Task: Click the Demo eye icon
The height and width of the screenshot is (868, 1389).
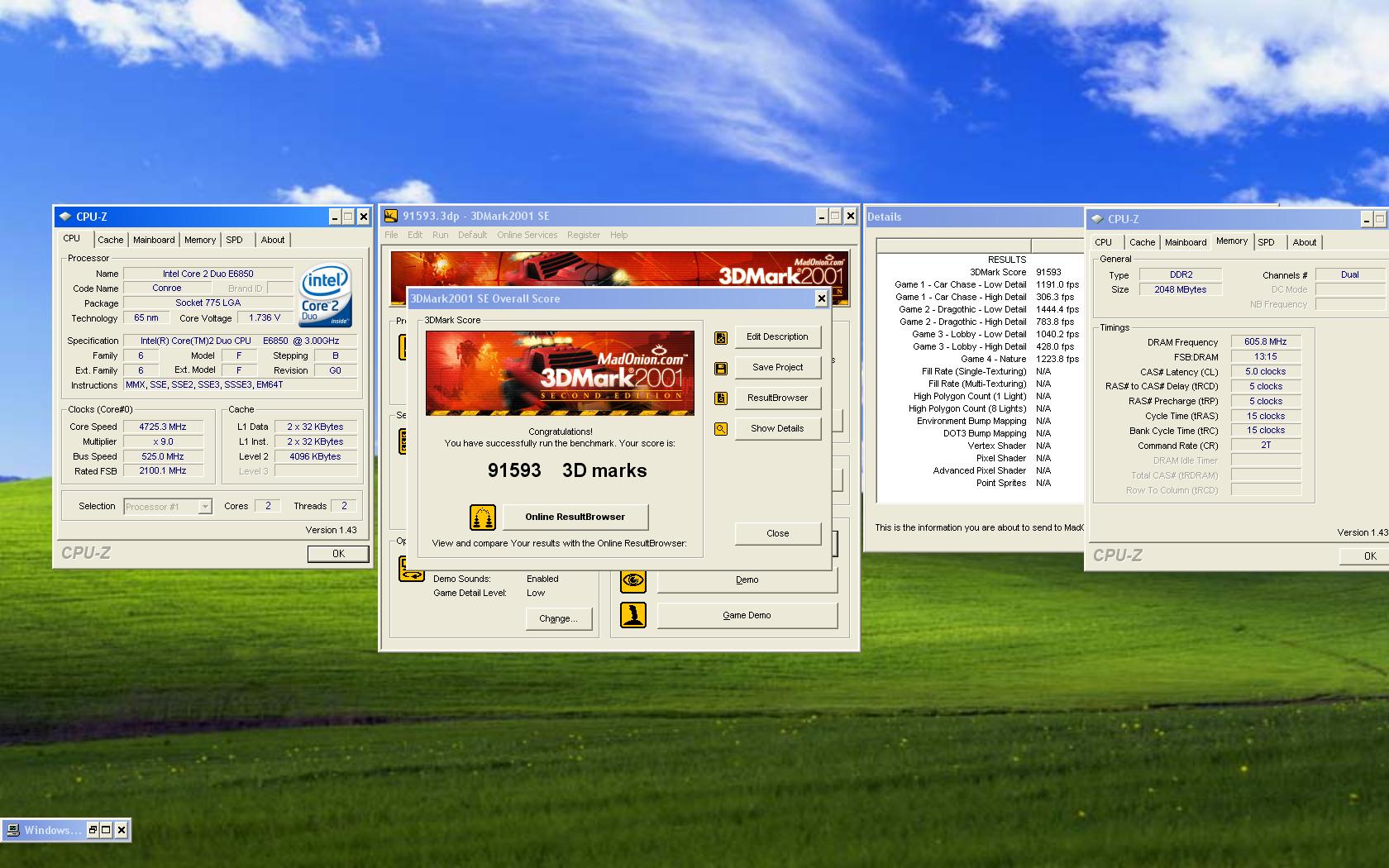Action: pos(633,580)
